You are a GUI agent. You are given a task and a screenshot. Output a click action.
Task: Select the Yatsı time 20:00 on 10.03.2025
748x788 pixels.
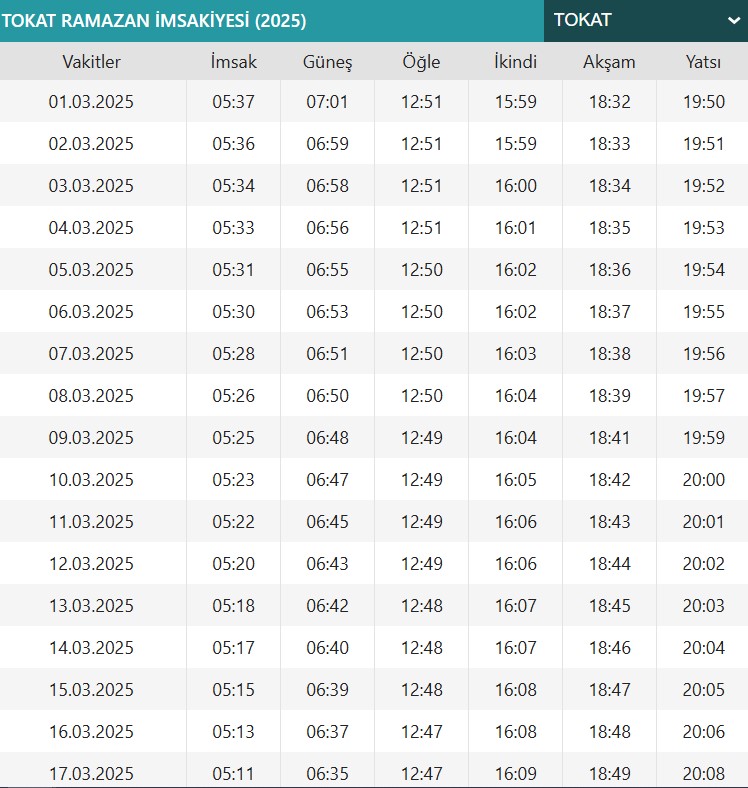(703, 480)
